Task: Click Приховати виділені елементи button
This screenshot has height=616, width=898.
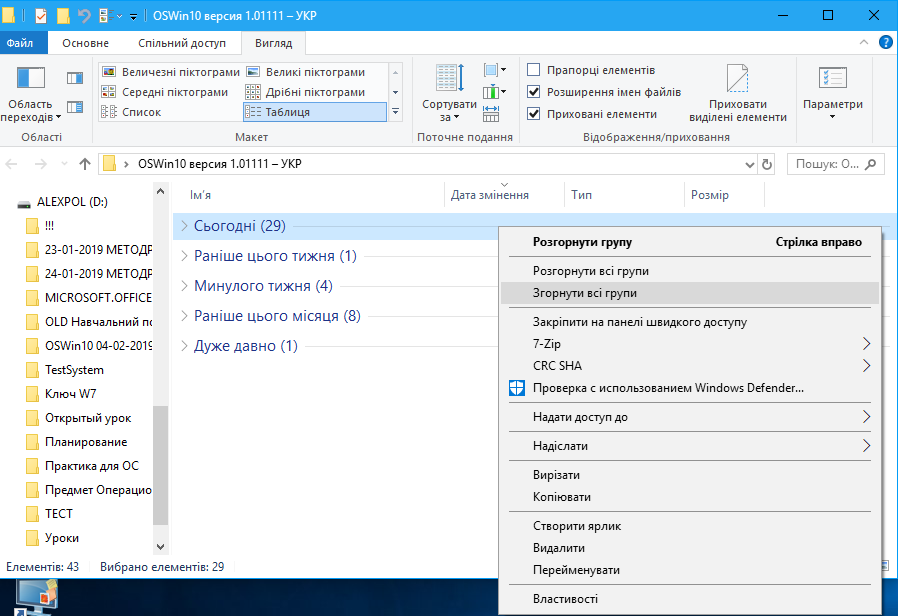Action: (738, 94)
